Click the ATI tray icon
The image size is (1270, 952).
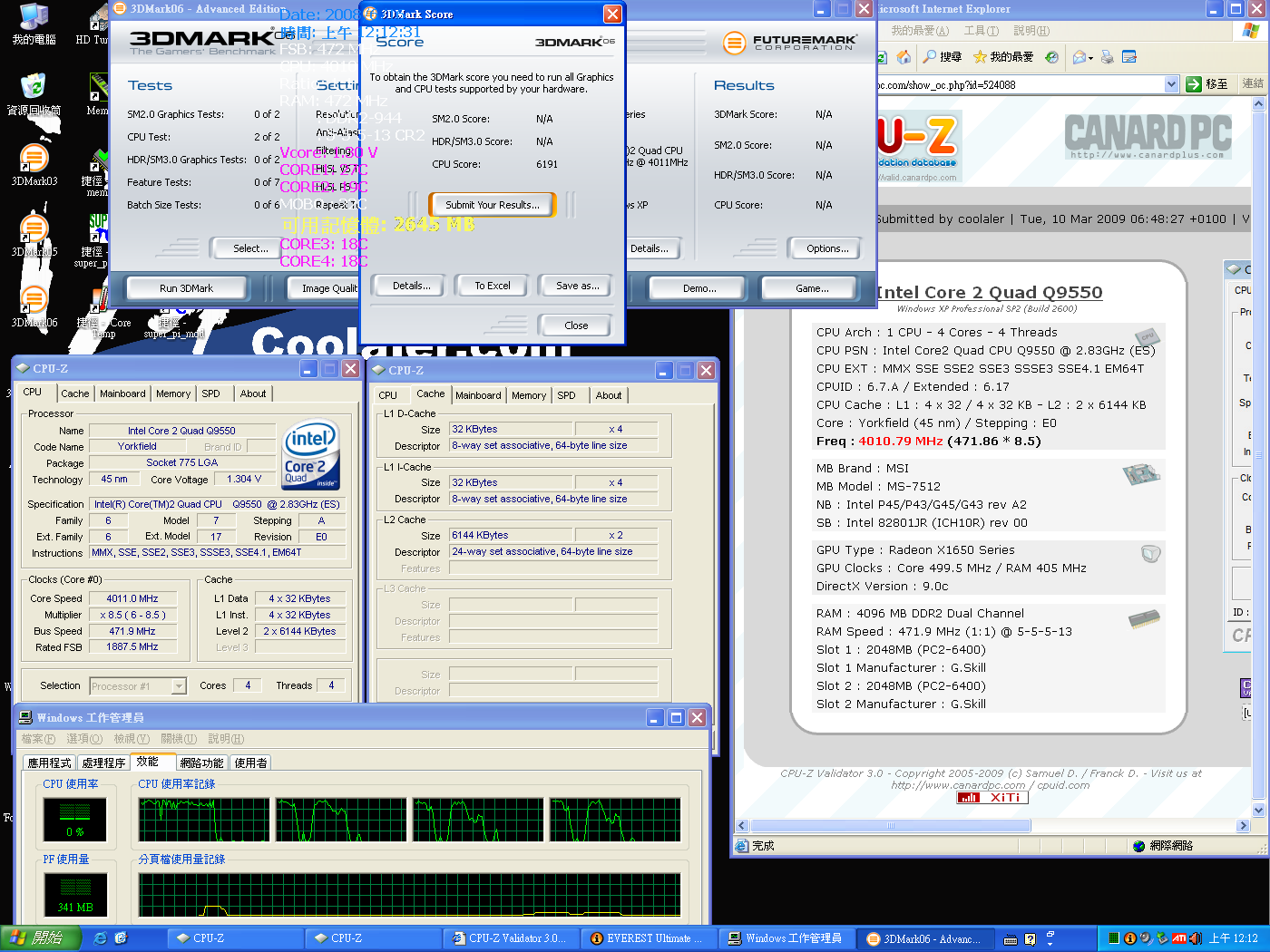coord(1179,938)
